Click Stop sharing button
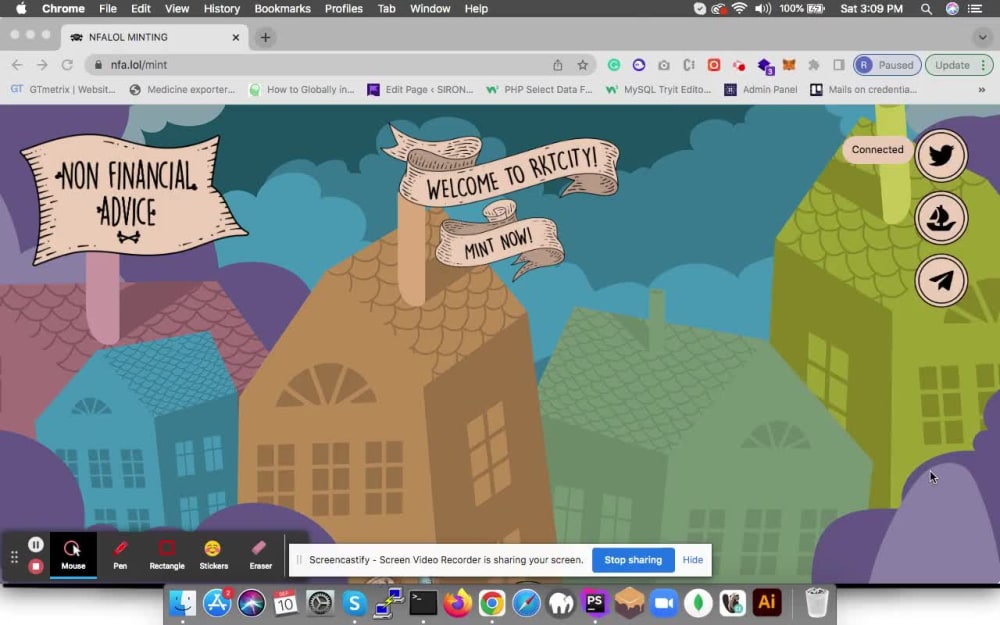This screenshot has width=1000, height=625. point(633,560)
